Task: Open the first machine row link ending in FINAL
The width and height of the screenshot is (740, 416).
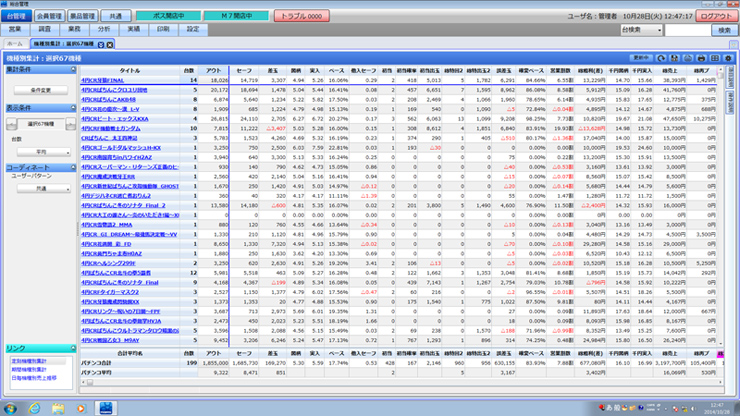Action: click(x=102, y=80)
